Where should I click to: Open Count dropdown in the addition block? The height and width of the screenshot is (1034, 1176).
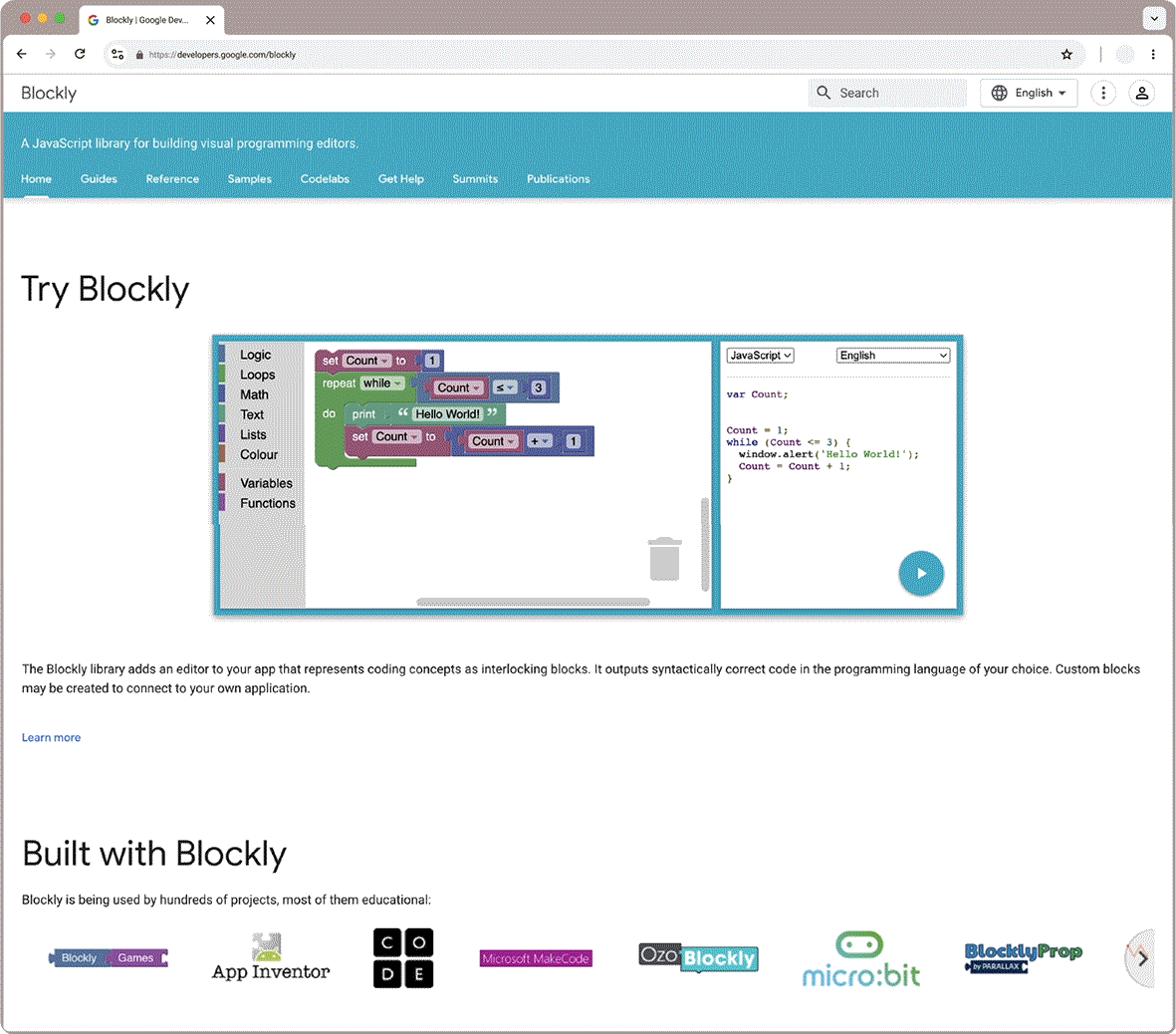[493, 441]
